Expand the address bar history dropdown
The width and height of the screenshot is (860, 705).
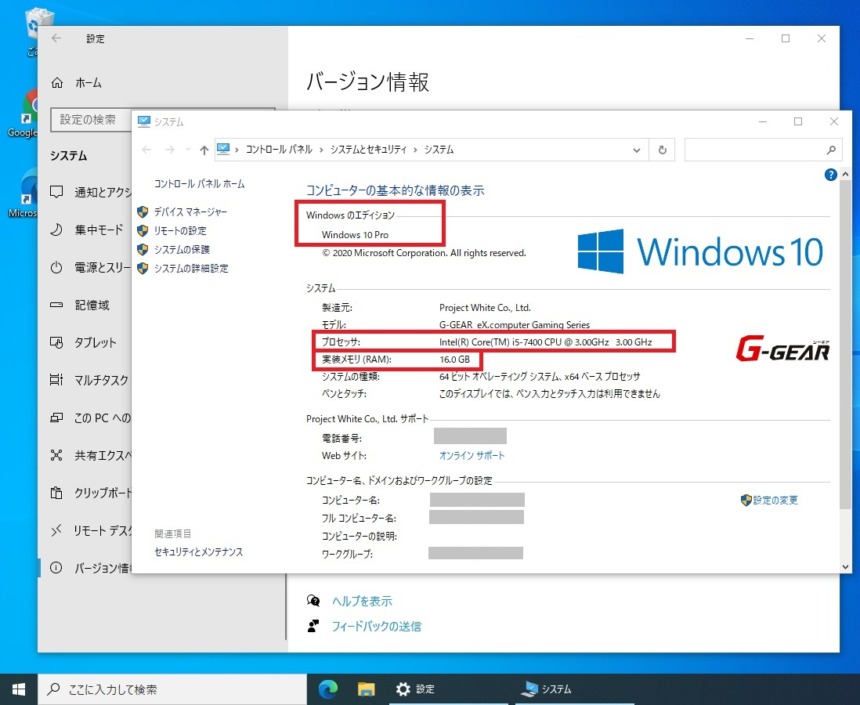(x=636, y=150)
